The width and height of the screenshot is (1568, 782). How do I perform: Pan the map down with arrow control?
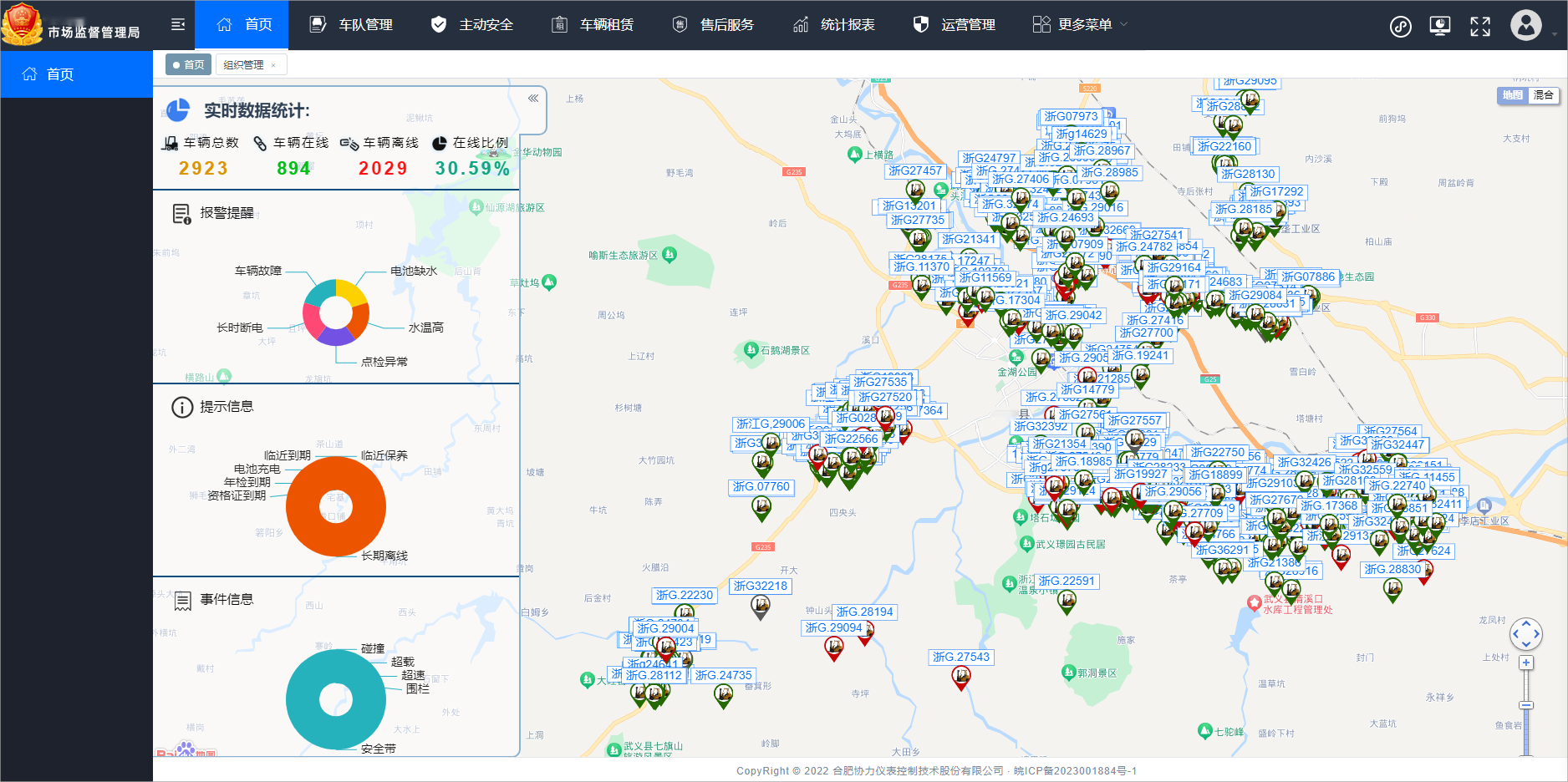pyautogui.click(x=1526, y=644)
